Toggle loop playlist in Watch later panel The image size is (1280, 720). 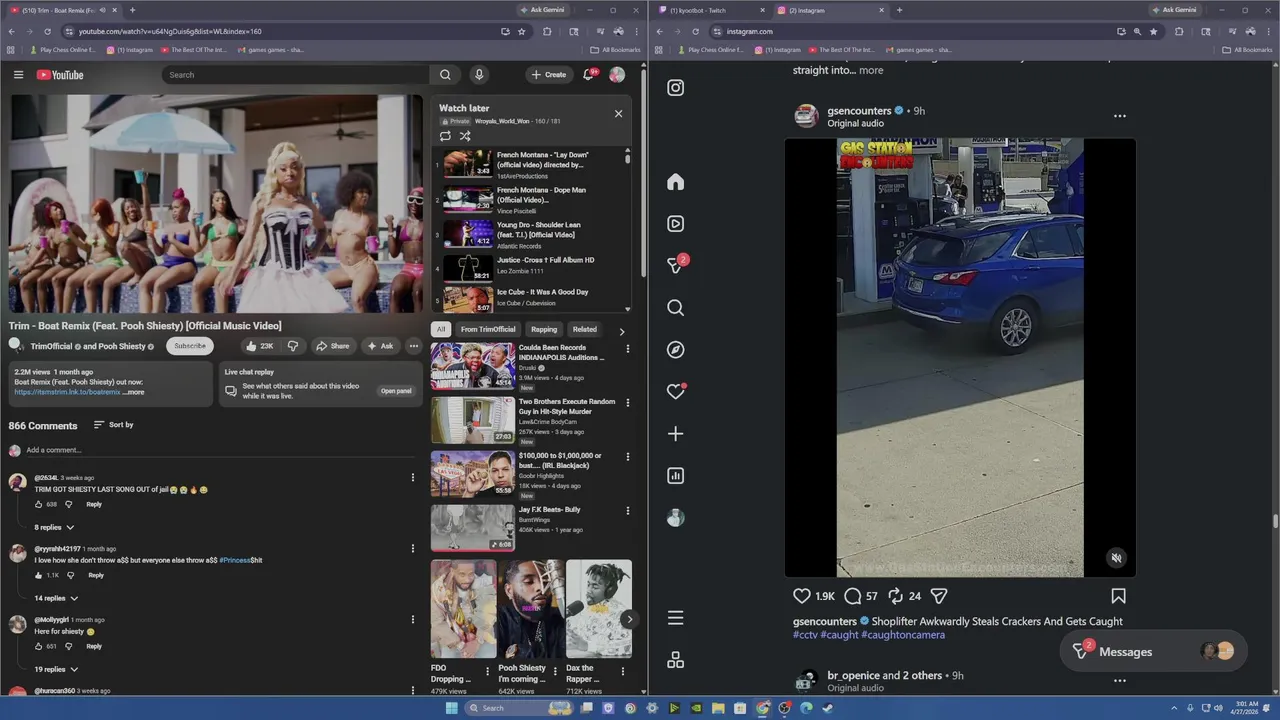pyautogui.click(x=445, y=136)
